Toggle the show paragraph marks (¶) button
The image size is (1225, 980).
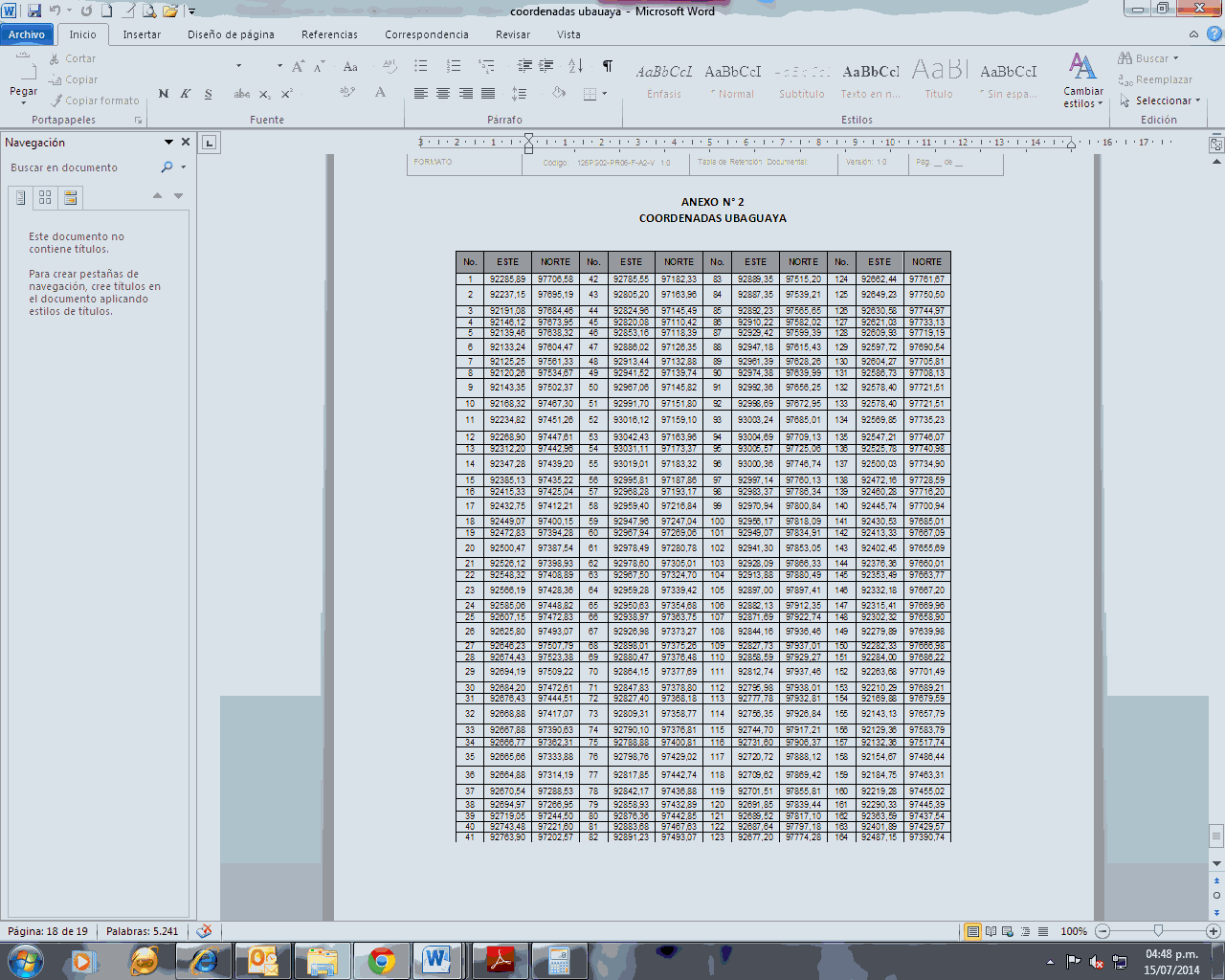coord(607,66)
